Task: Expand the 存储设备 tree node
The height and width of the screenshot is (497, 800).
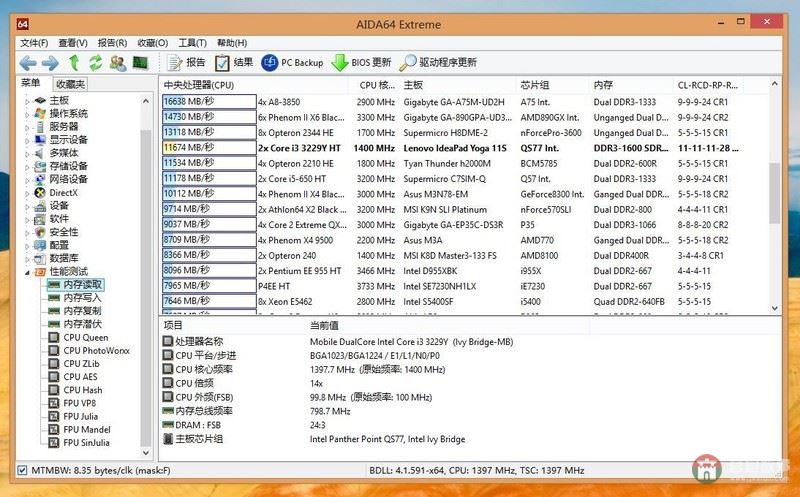Action: click(x=27, y=167)
